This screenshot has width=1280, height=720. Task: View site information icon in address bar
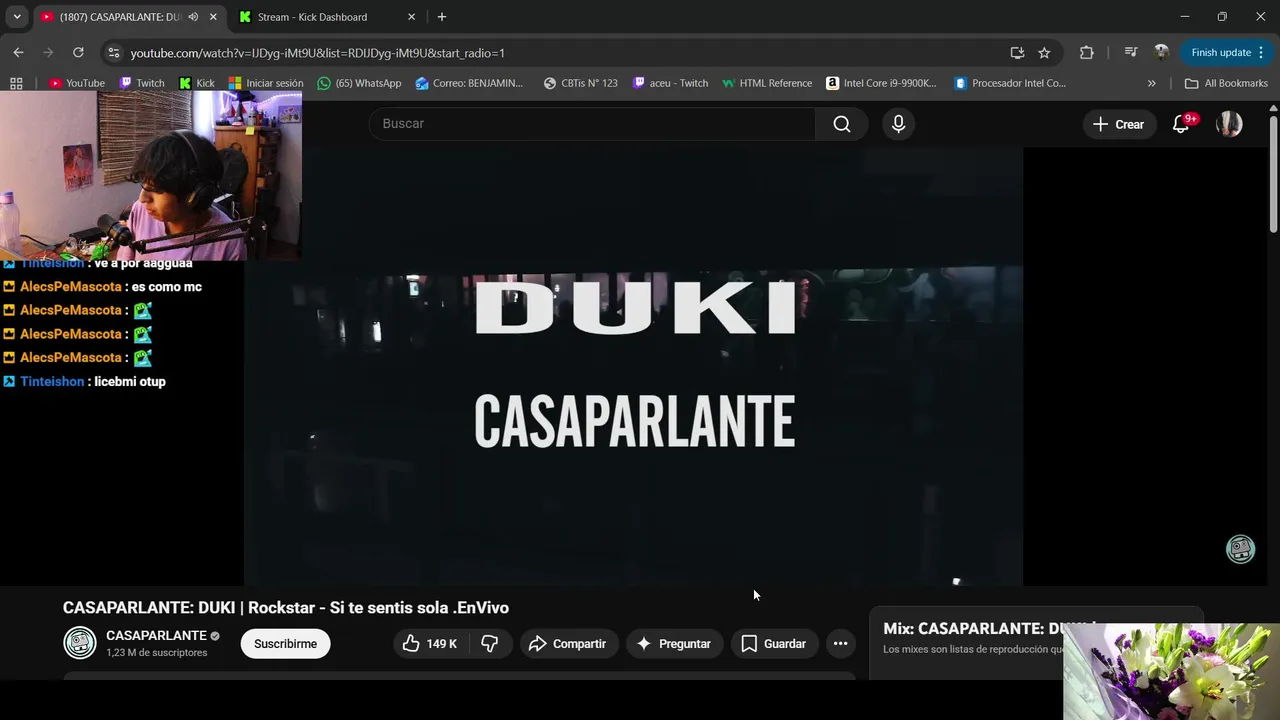click(113, 53)
